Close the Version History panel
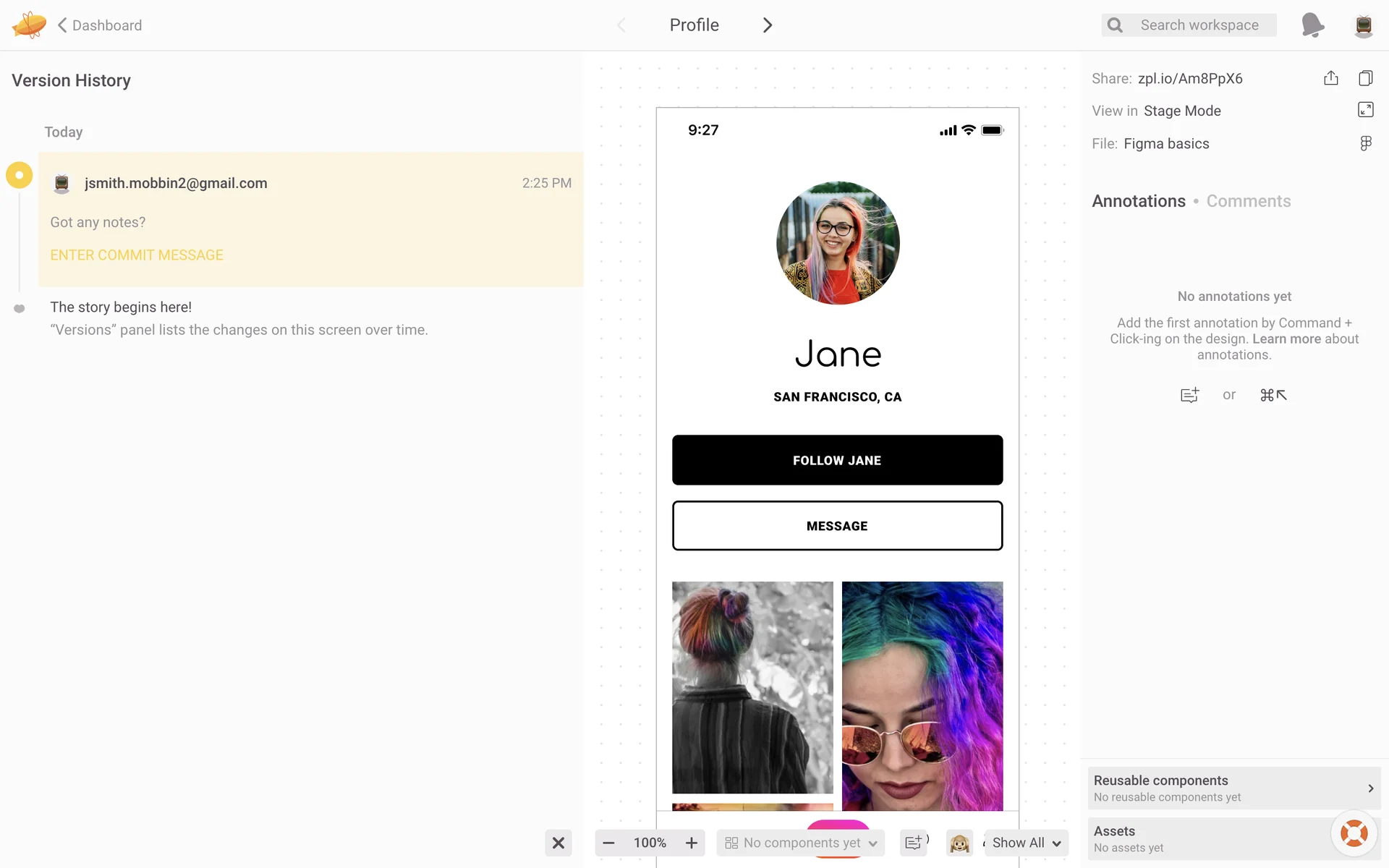This screenshot has width=1389, height=868. click(558, 843)
